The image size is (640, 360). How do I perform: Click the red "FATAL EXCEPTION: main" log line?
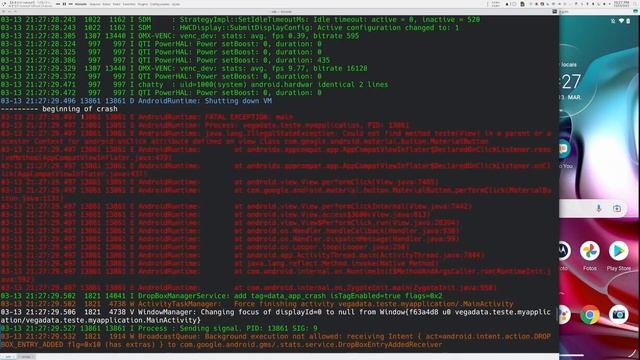point(147,117)
